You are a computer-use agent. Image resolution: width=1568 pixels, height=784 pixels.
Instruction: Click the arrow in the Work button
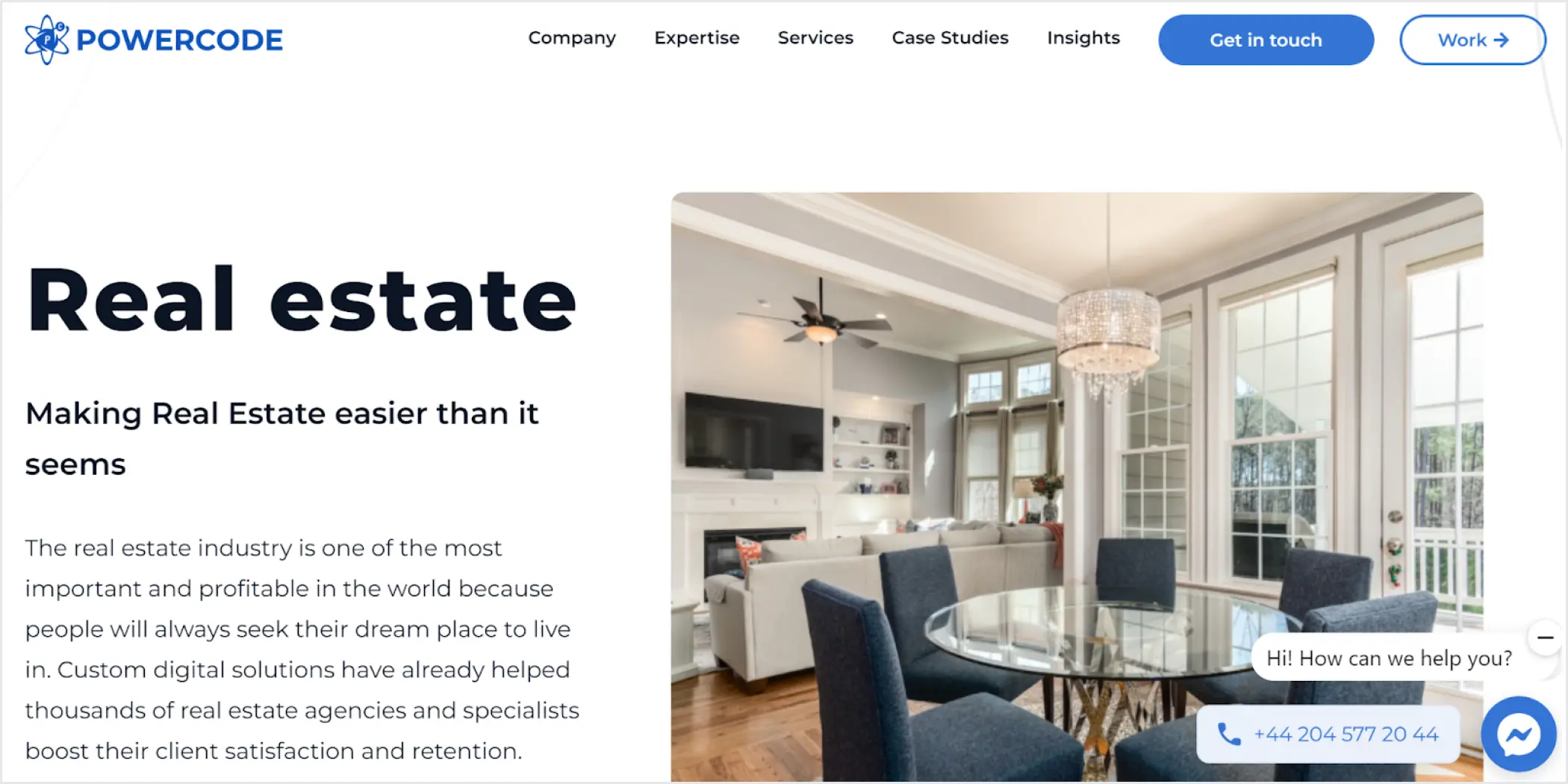1501,40
